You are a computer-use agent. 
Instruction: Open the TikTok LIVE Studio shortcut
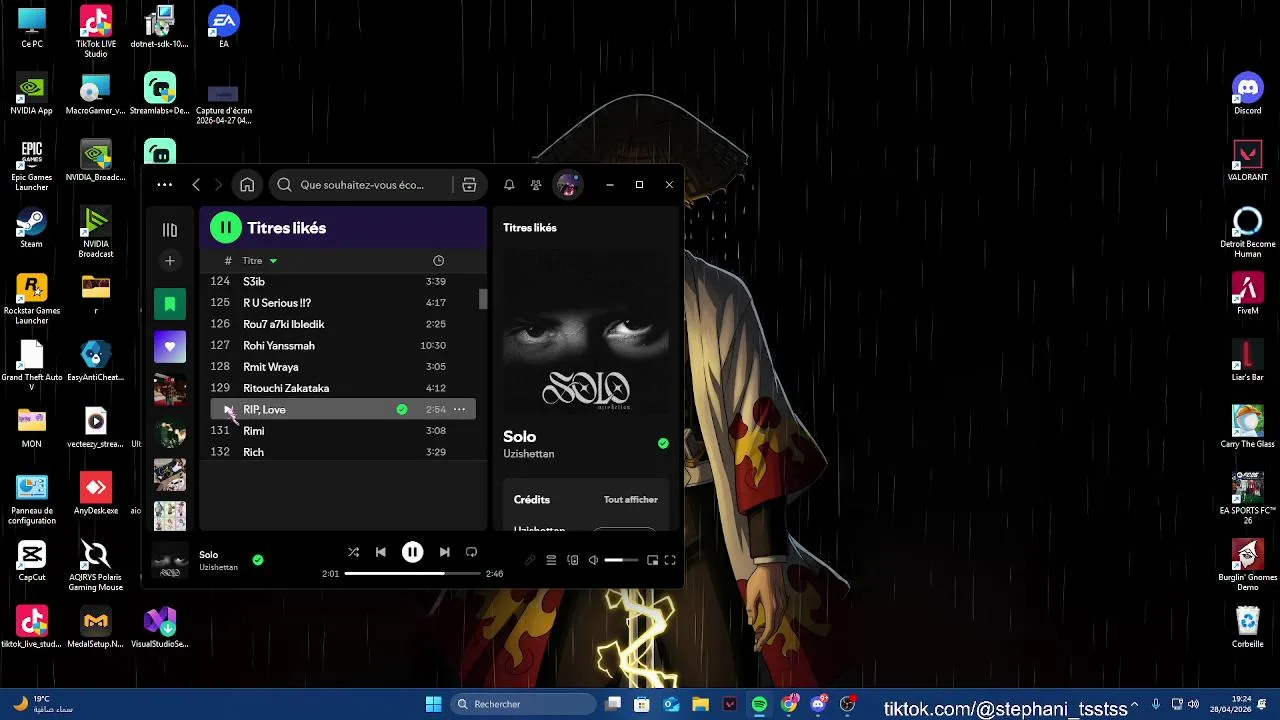95,31
